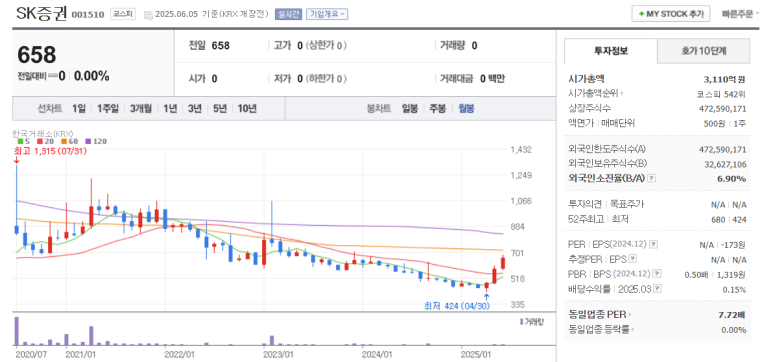Select the 1주일 line chart period
The image size is (773, 362).
click(x=107, y=109)
